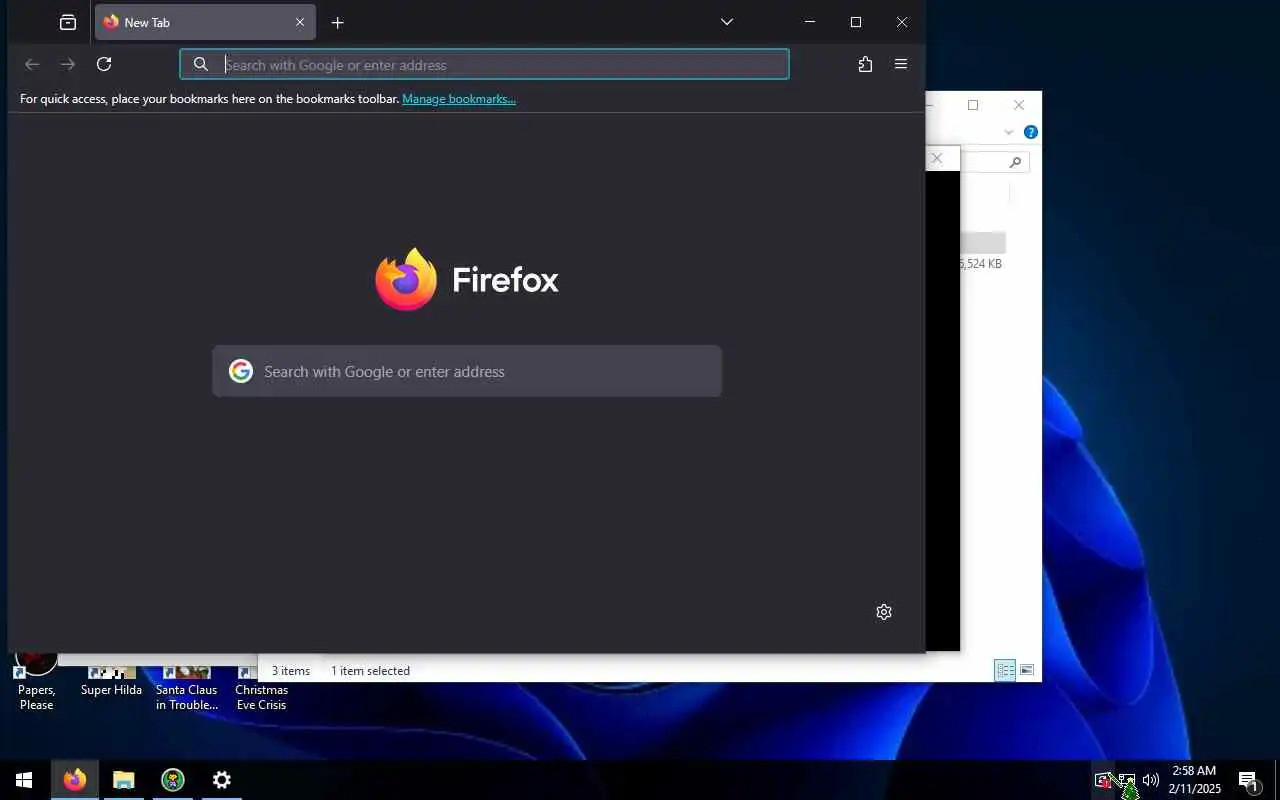Image resolution: width=1280 pixels, height=800 pixels.
Task: Open the List all tabs dropdown
Action: pyautogui.click(x=727, y=22)
